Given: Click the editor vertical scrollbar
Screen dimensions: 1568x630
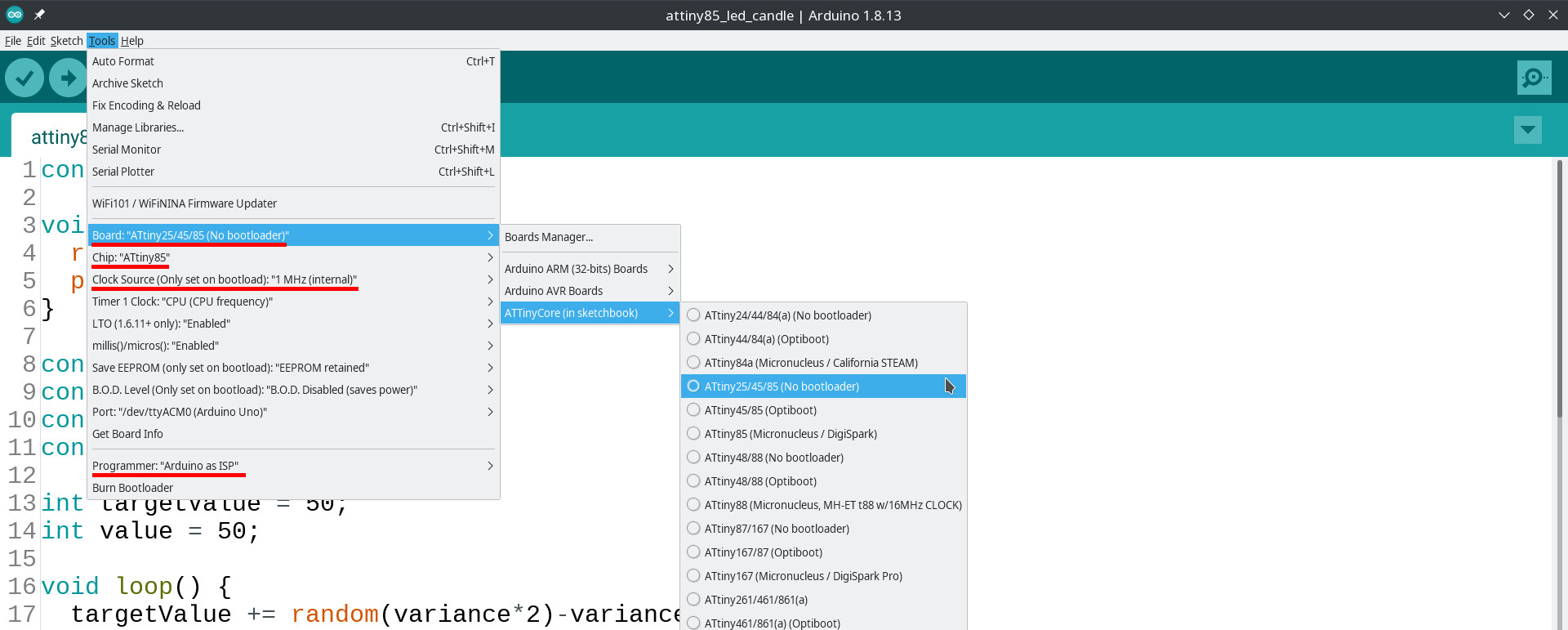Looking at the screenshot, I should pos(1559,392).
